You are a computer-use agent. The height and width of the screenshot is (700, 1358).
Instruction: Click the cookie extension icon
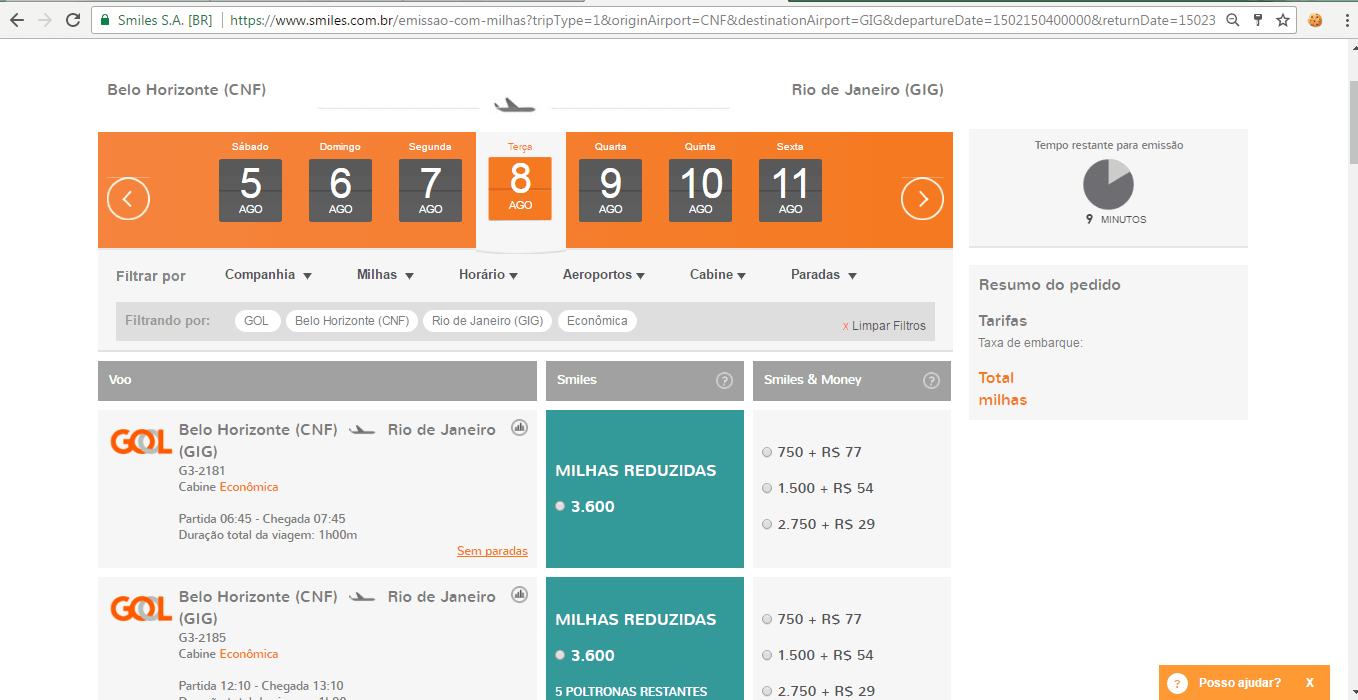point(1315,19)
